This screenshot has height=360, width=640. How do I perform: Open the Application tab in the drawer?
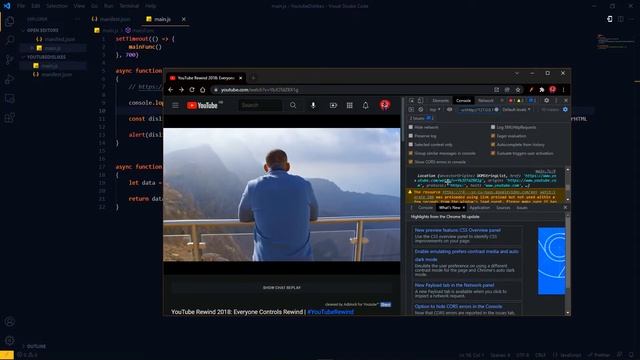click(x=480, y=208)
